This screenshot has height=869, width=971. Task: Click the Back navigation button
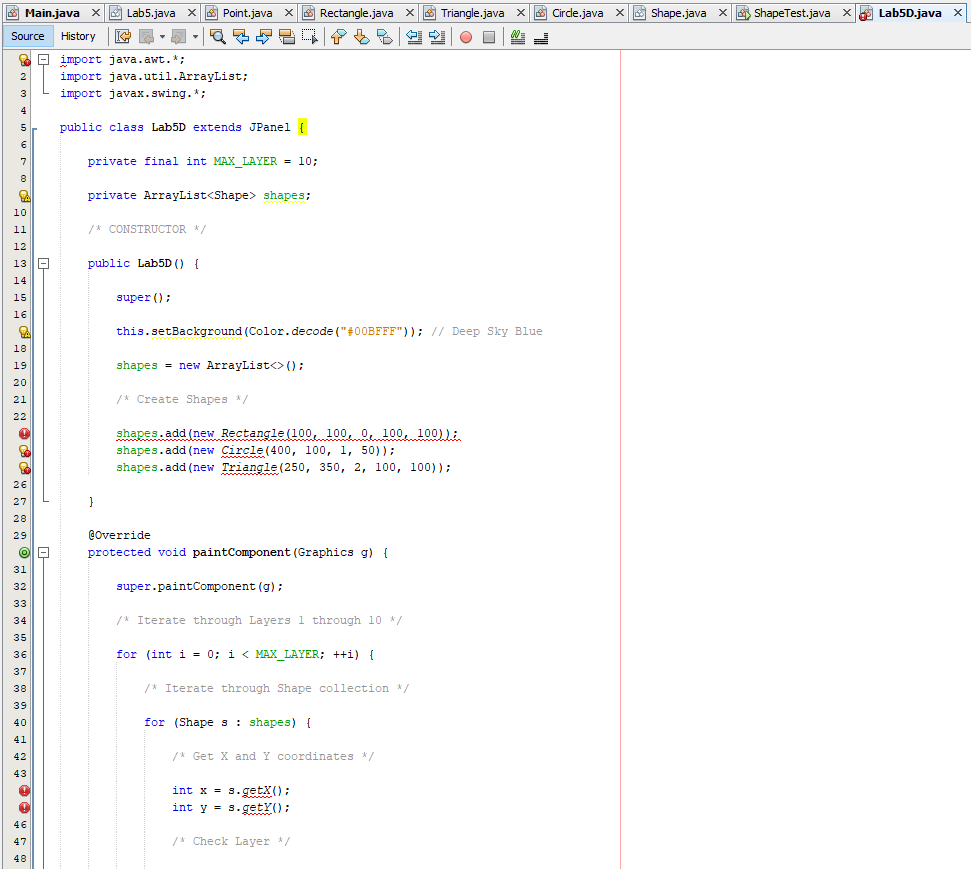pyautogui.click(x=144, y=36)
